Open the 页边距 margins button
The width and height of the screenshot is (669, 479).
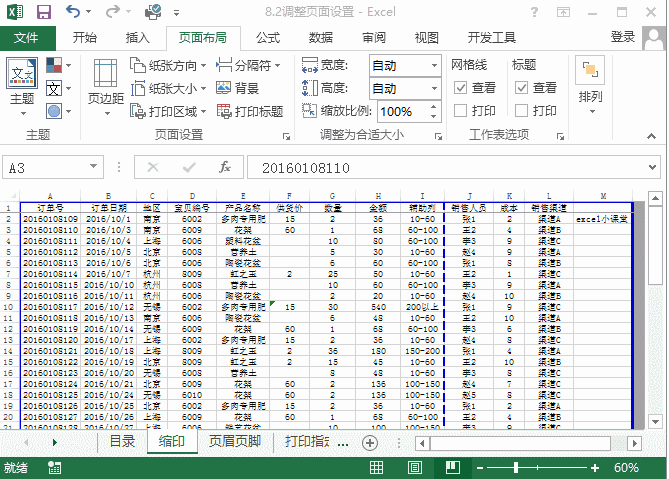105,84
